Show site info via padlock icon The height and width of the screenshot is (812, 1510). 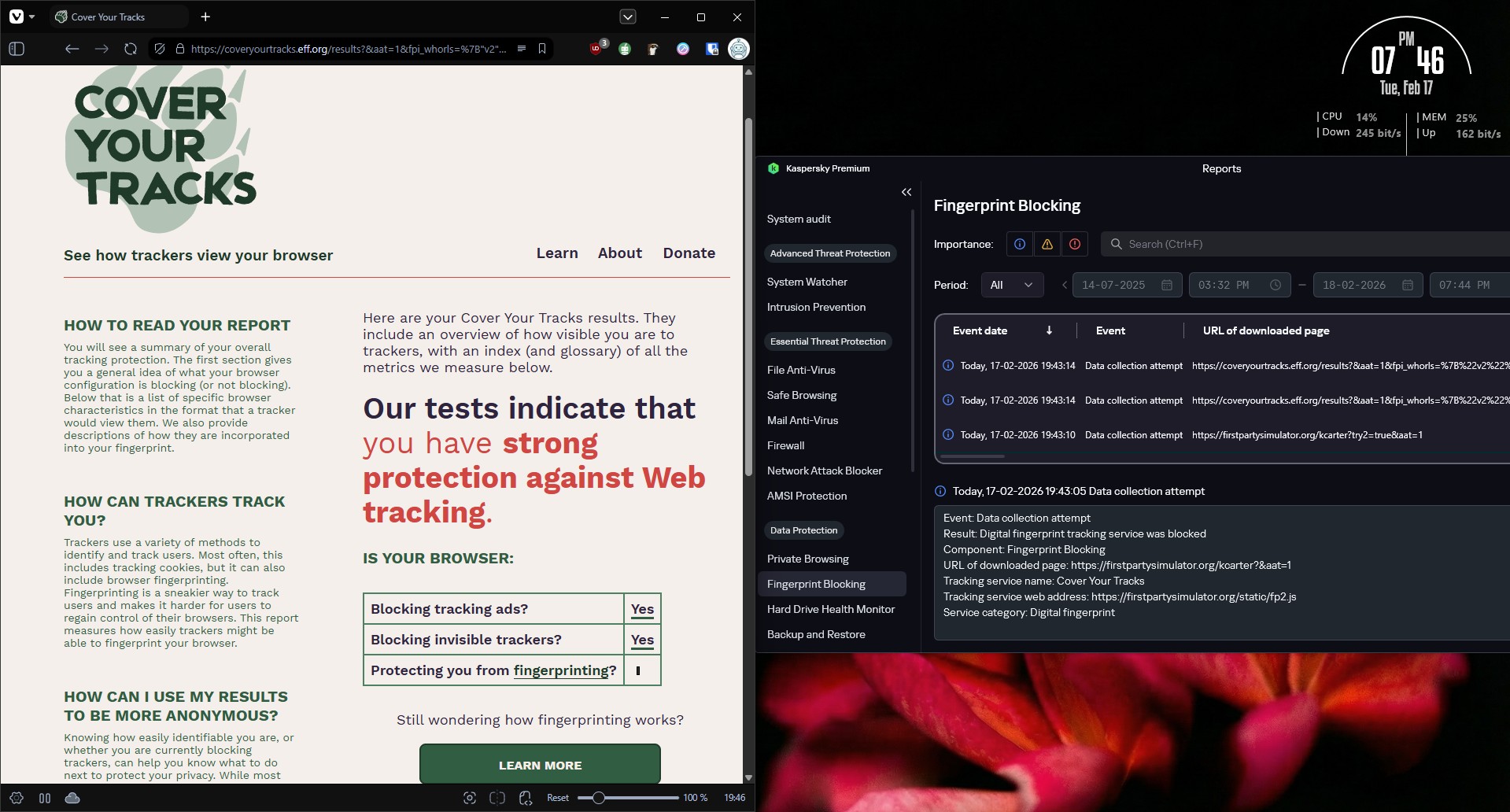pos(180,49)
